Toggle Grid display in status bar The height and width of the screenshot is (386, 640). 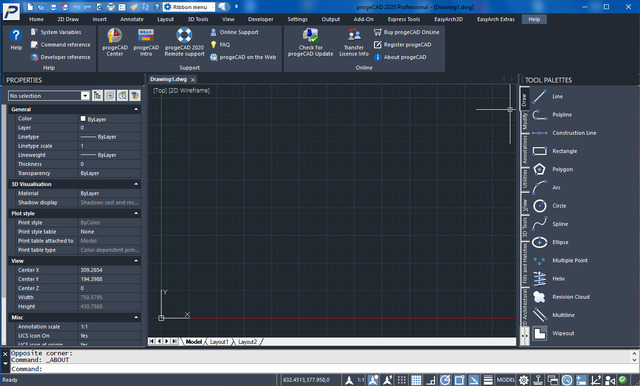pyautogui.click(x=416, y=380)
